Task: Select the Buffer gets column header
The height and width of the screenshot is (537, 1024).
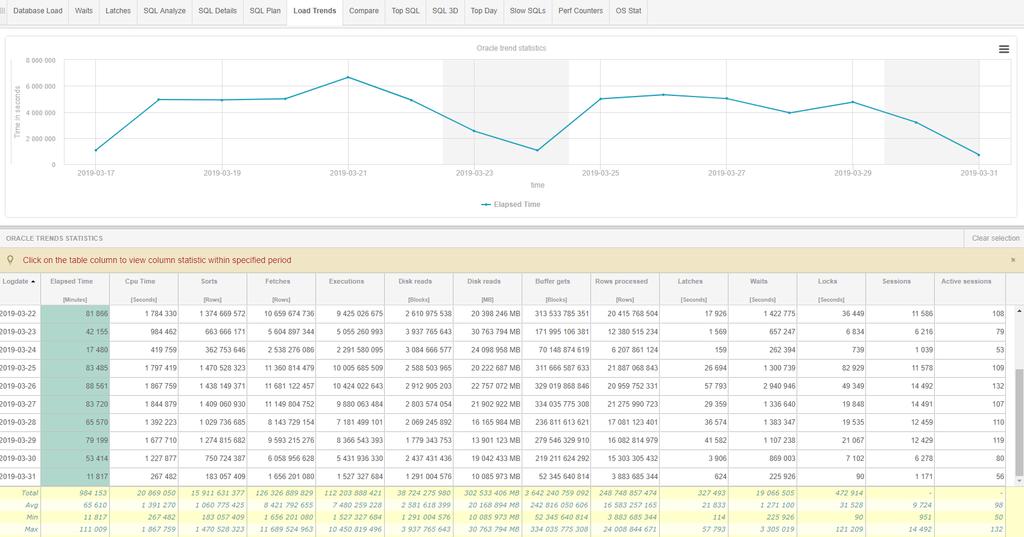Action: pos(556,289)
